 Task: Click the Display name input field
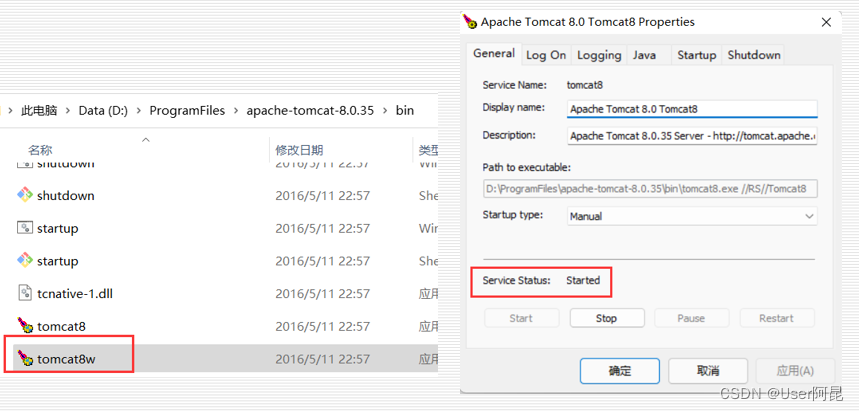(x=692, y=109)
